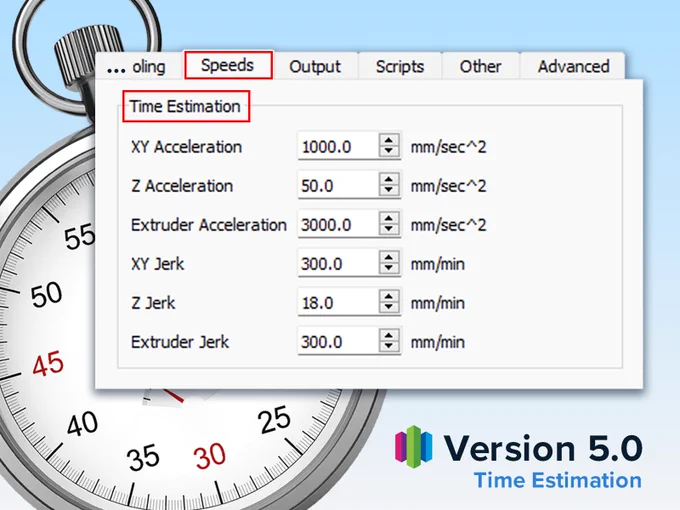Open the Output tab
680x510 pixels.
pyautogui.click(x=315, y=66)
